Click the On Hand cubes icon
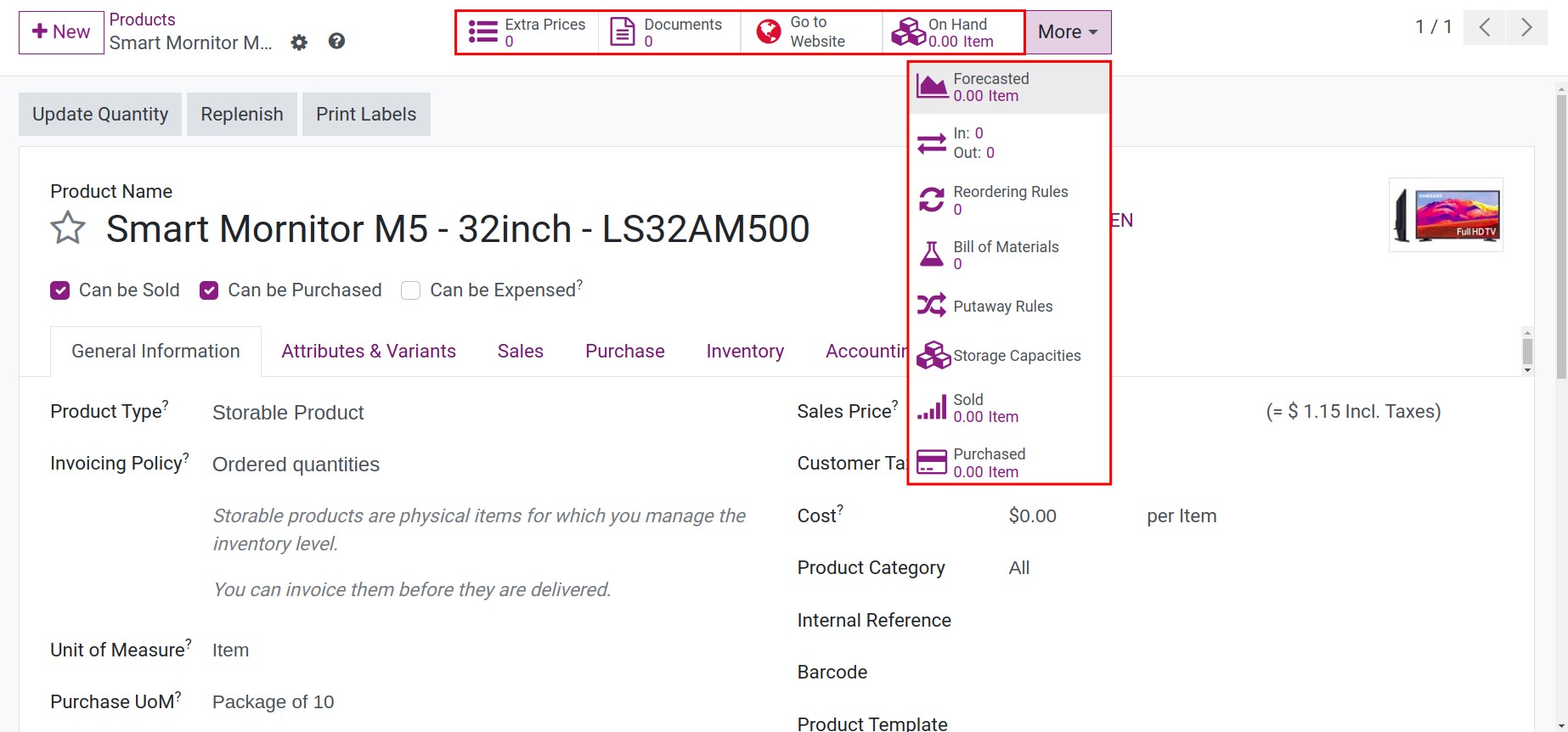This screenshot has width=1568, height=732. coord(908,32)
